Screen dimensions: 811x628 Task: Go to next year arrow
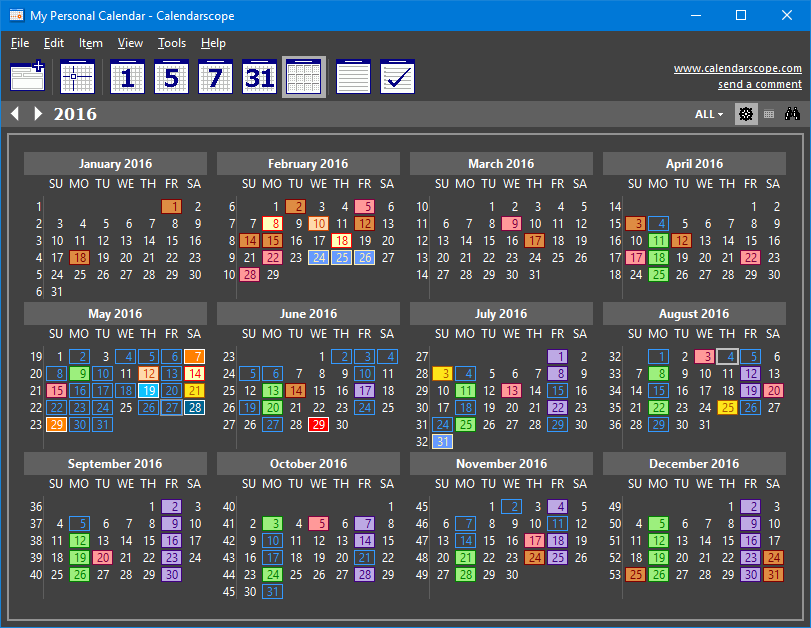[37, 113]
